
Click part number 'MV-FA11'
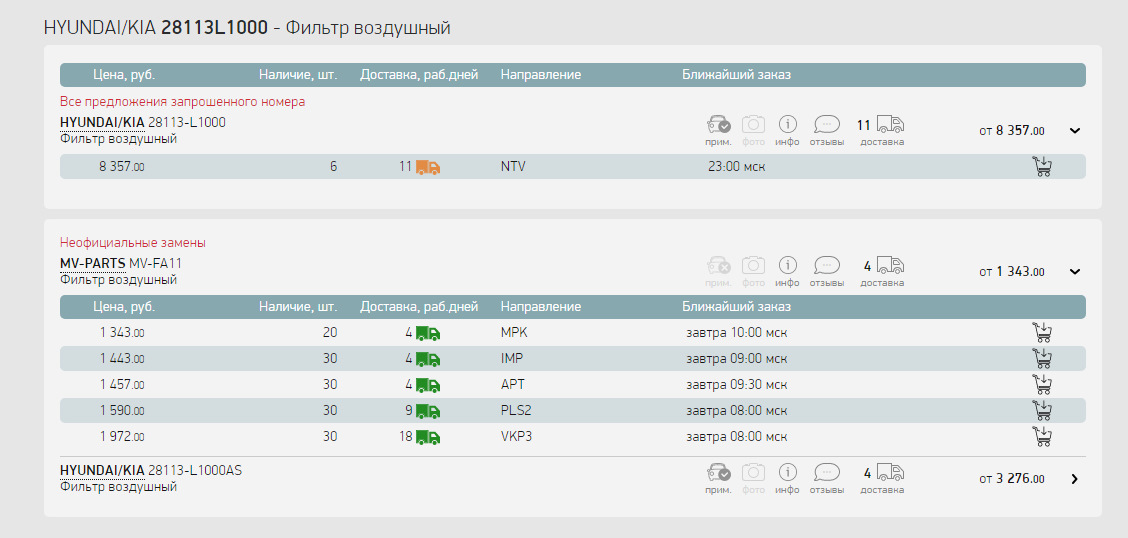pos(155,263)
